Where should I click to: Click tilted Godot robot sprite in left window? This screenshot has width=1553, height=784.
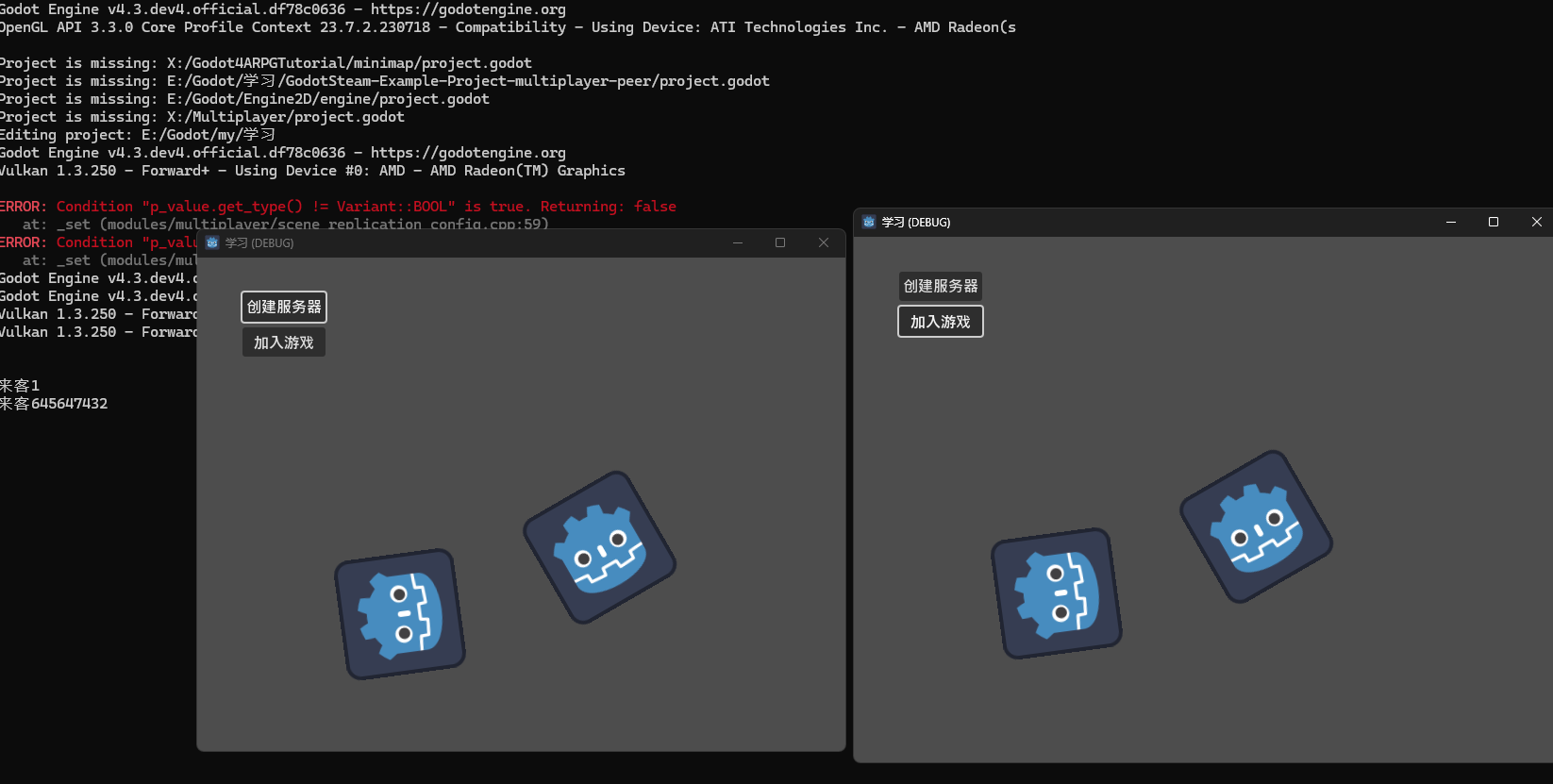[600, 547]
